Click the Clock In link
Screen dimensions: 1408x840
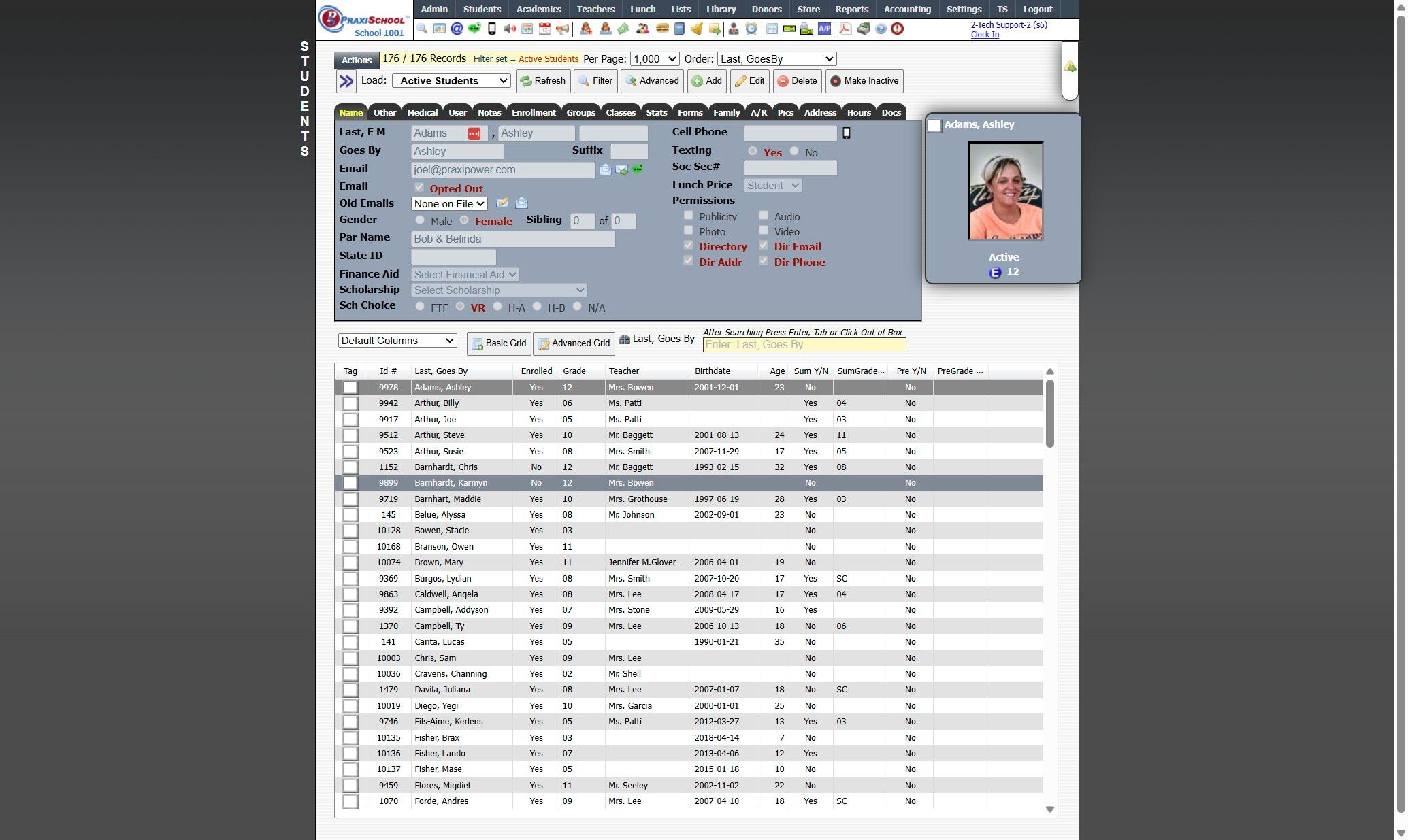click(985, 35)
